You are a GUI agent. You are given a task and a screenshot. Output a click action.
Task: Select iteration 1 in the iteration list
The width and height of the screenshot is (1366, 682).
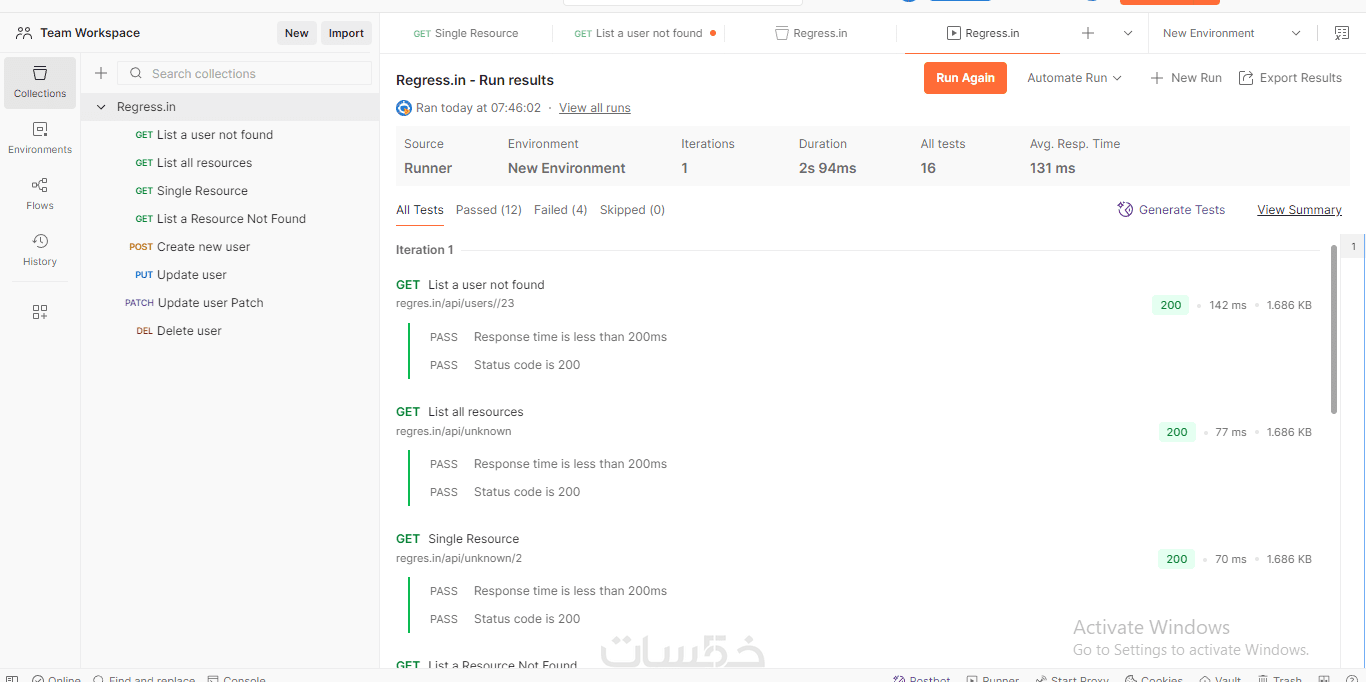pos(1353,247)
